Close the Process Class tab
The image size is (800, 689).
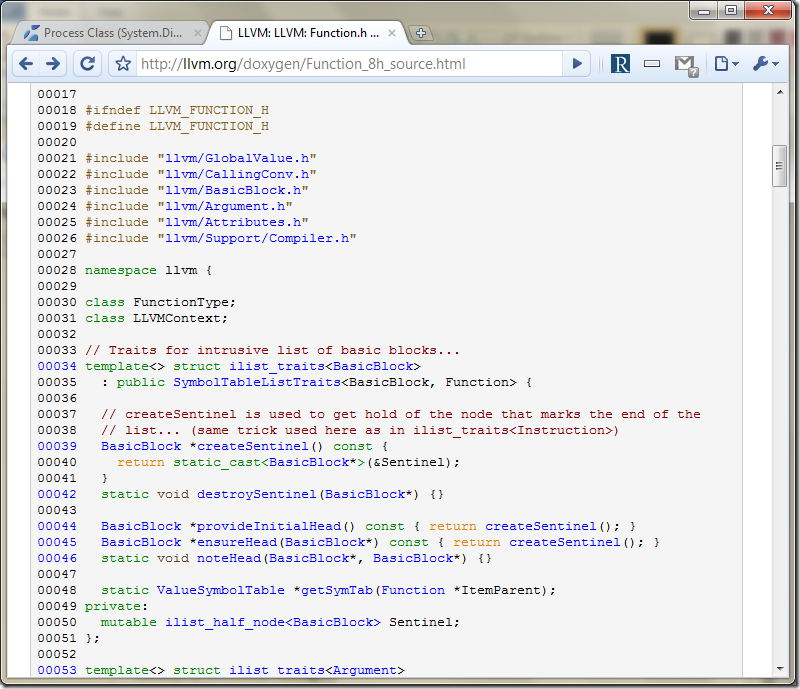(x=198, y=34)
